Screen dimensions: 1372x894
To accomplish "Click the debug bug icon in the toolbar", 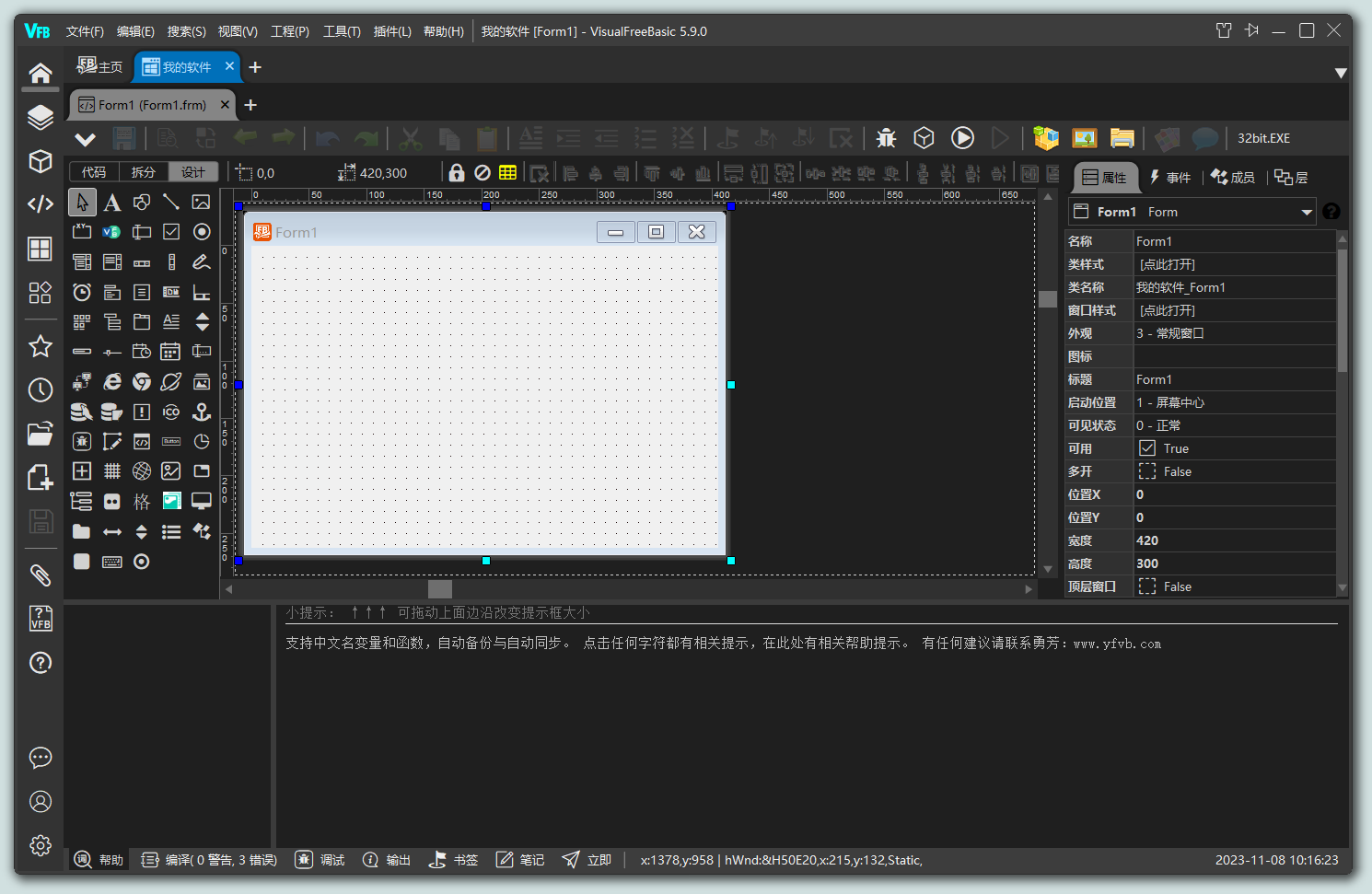I will [886, 138].
